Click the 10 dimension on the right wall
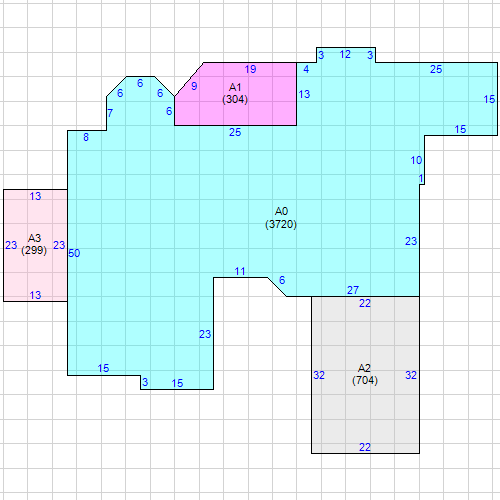500x500 pixels. [416, 160]
